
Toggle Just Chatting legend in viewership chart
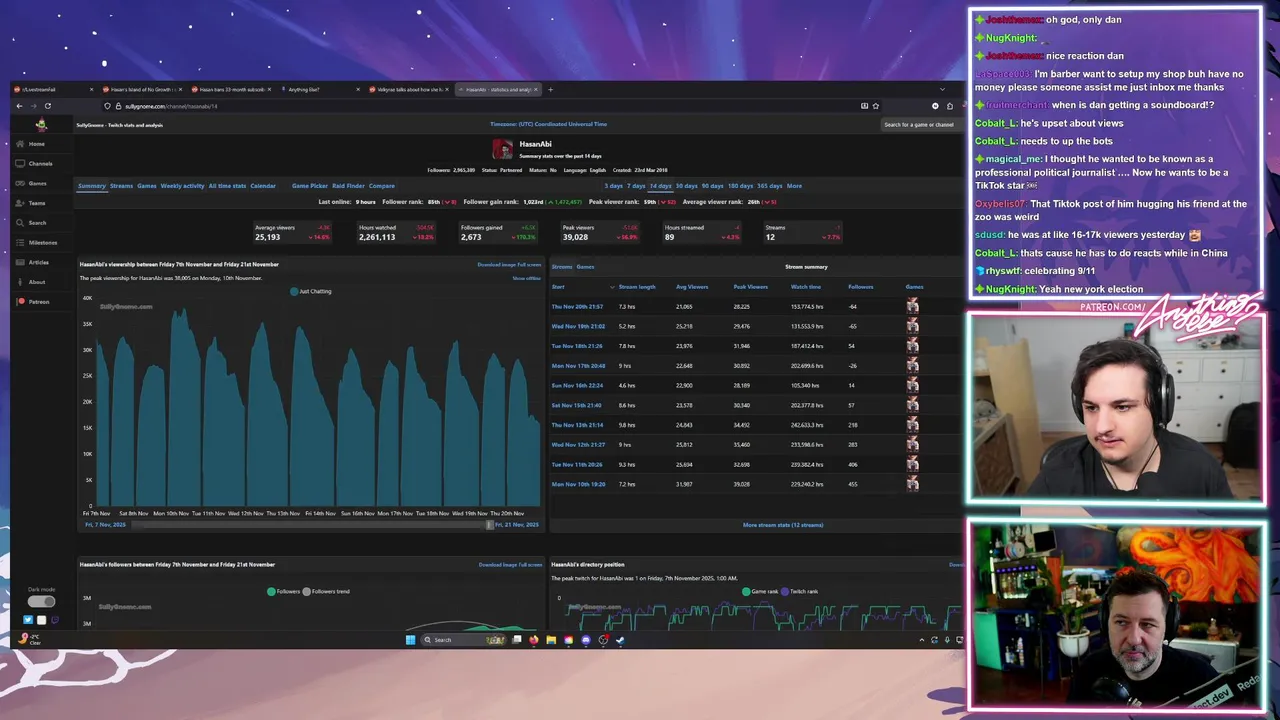click(x=310, y=291)
